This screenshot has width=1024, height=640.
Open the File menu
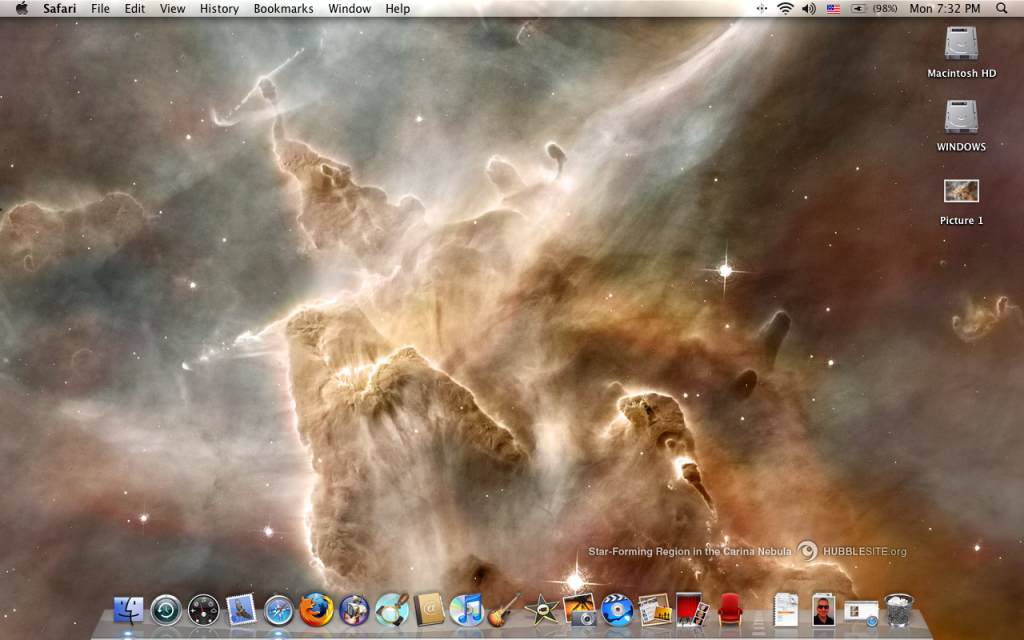pos(100,8)
